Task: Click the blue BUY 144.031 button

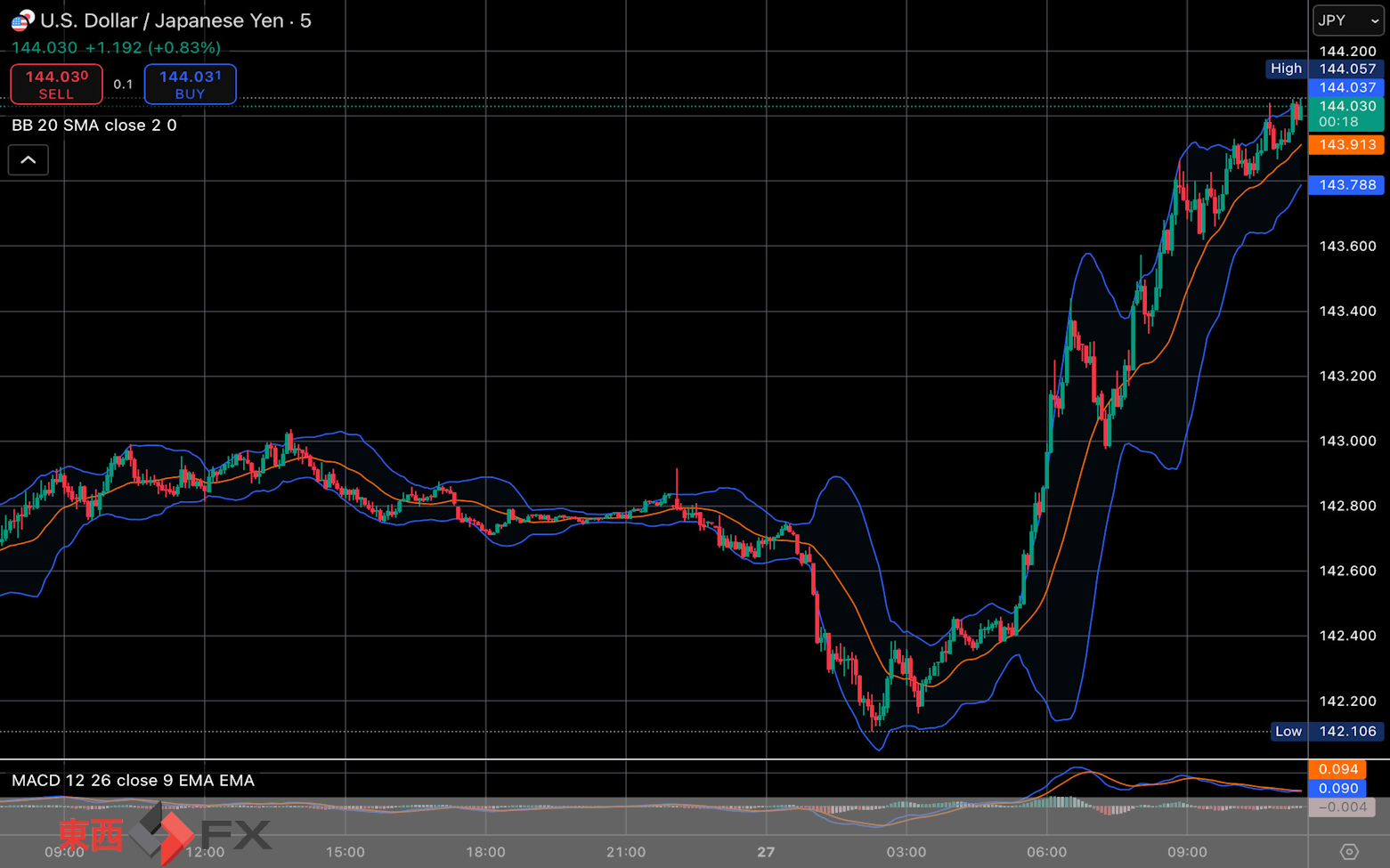Action: tap(190, 85)
